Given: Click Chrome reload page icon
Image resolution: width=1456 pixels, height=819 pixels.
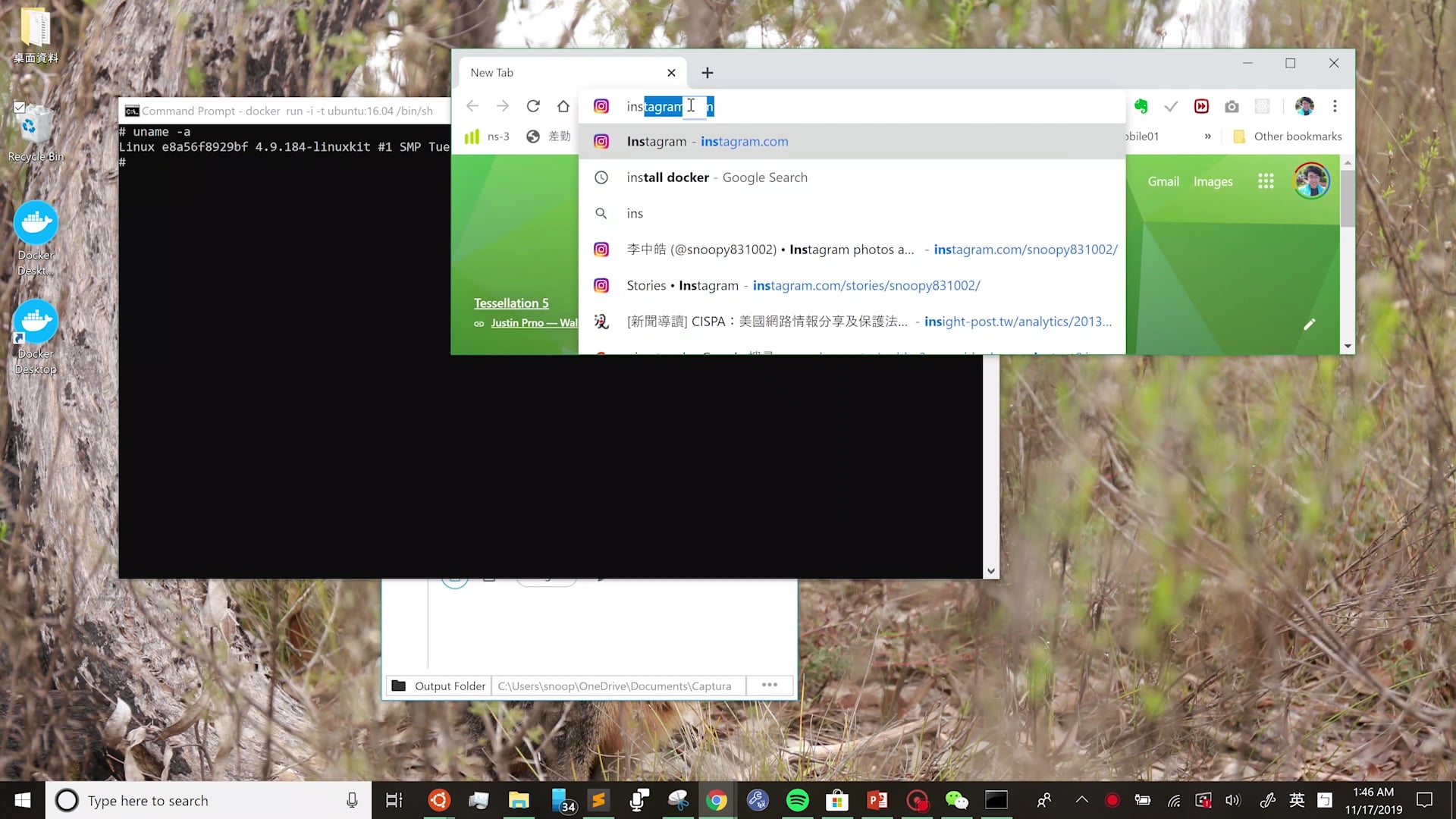Looking at the screenshot, I should [x=533, y=106].
